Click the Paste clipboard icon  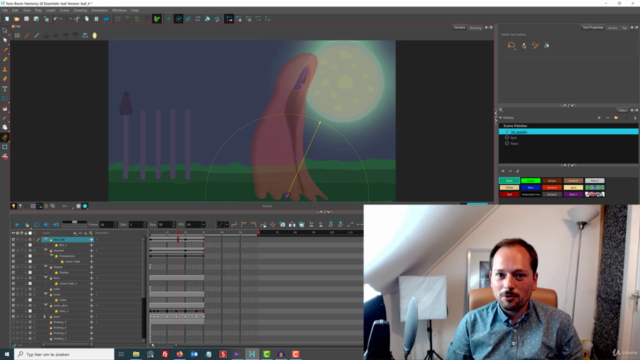pos(96,19)
